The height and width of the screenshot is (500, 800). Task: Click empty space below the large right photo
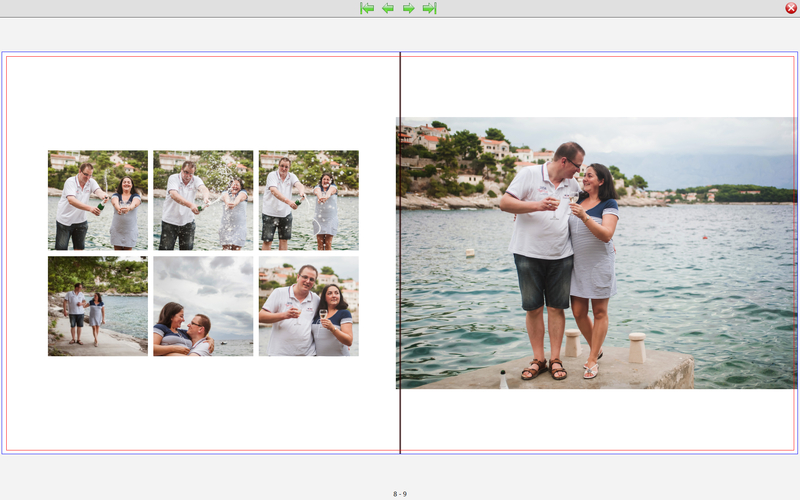point(596,420)
